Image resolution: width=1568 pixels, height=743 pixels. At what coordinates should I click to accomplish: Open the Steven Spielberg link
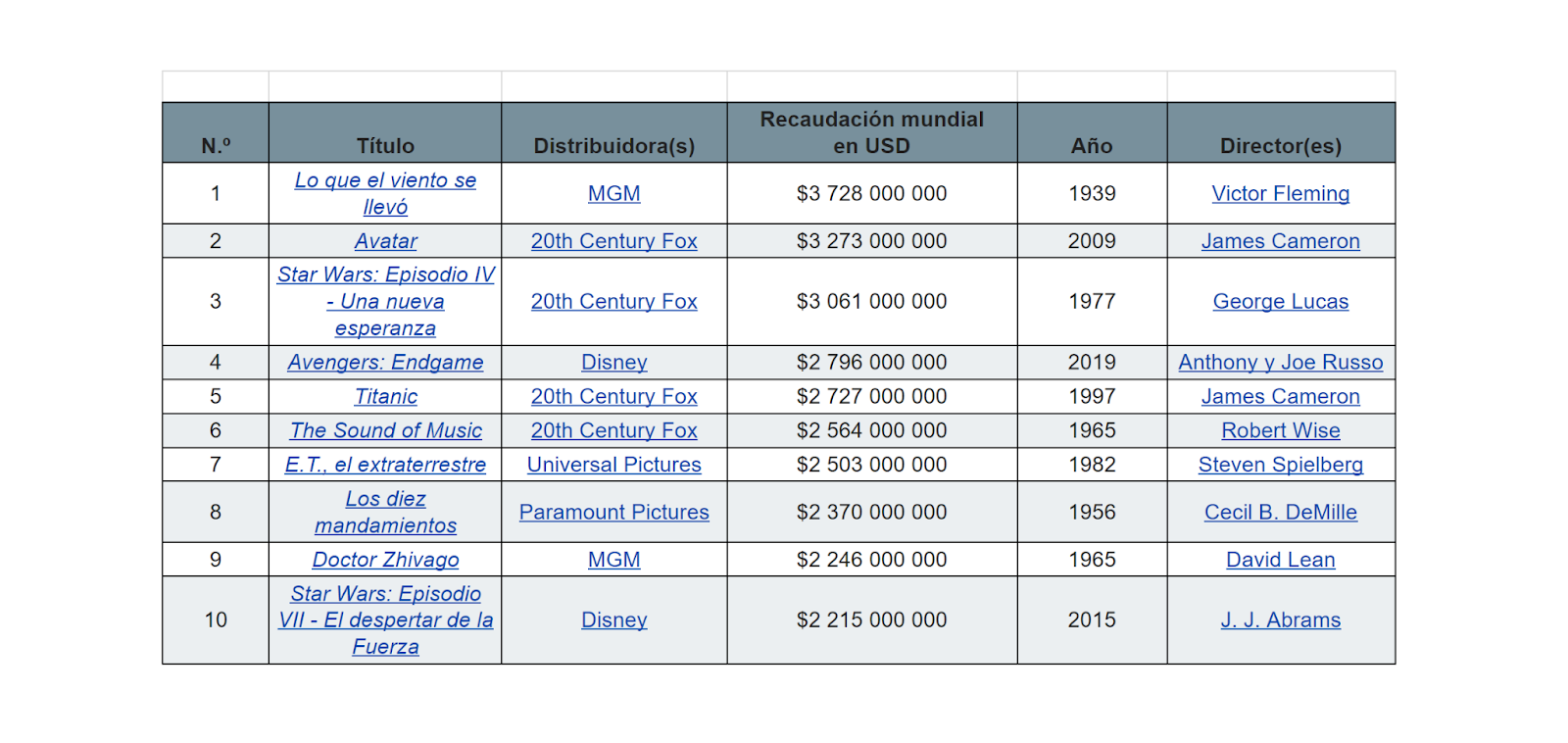1281,465
